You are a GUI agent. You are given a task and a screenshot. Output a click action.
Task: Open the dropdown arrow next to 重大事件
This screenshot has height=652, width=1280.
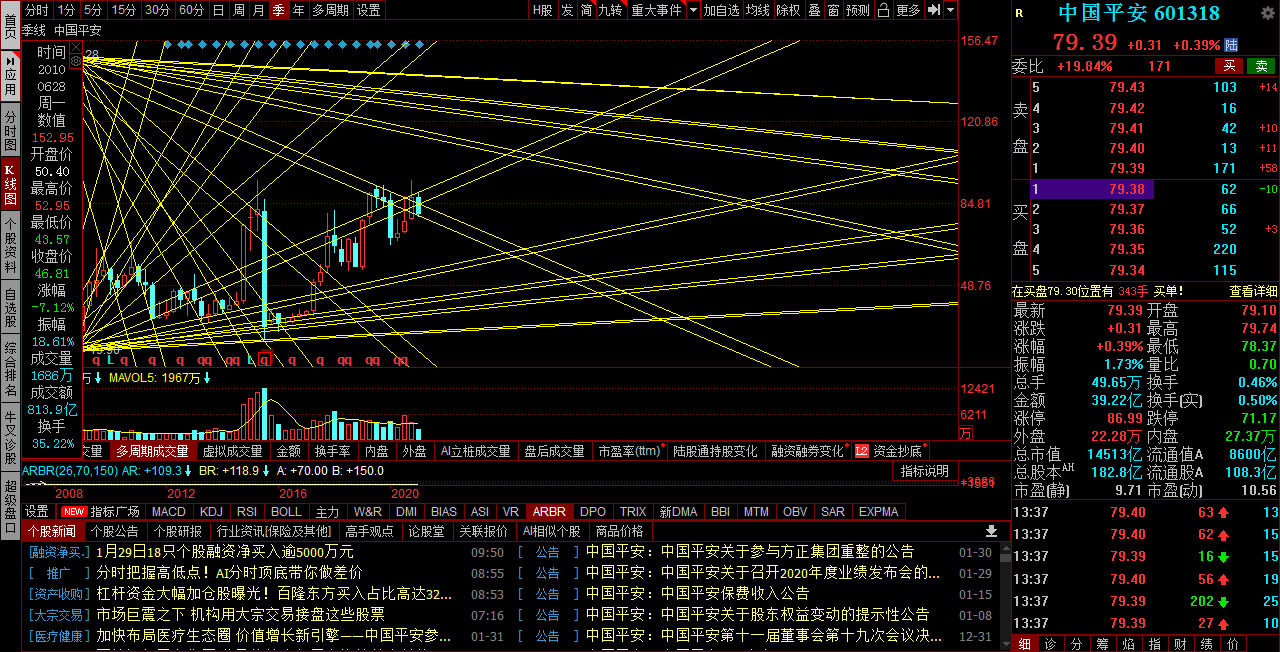pyautogui.click(x=693, y=10)
